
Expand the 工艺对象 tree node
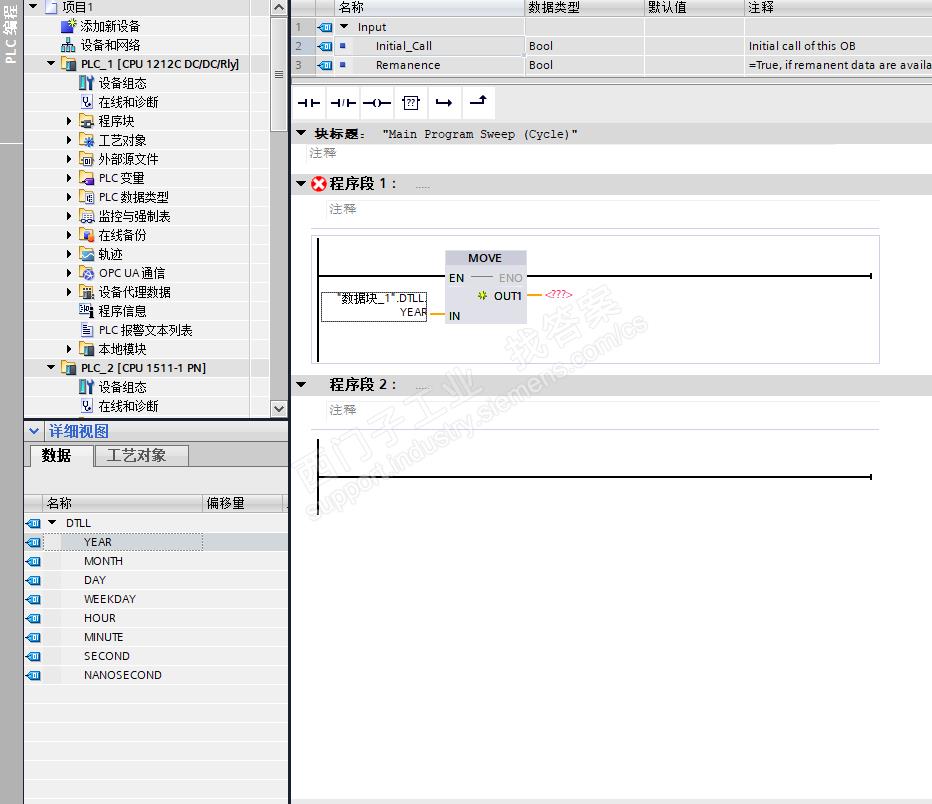69,140
